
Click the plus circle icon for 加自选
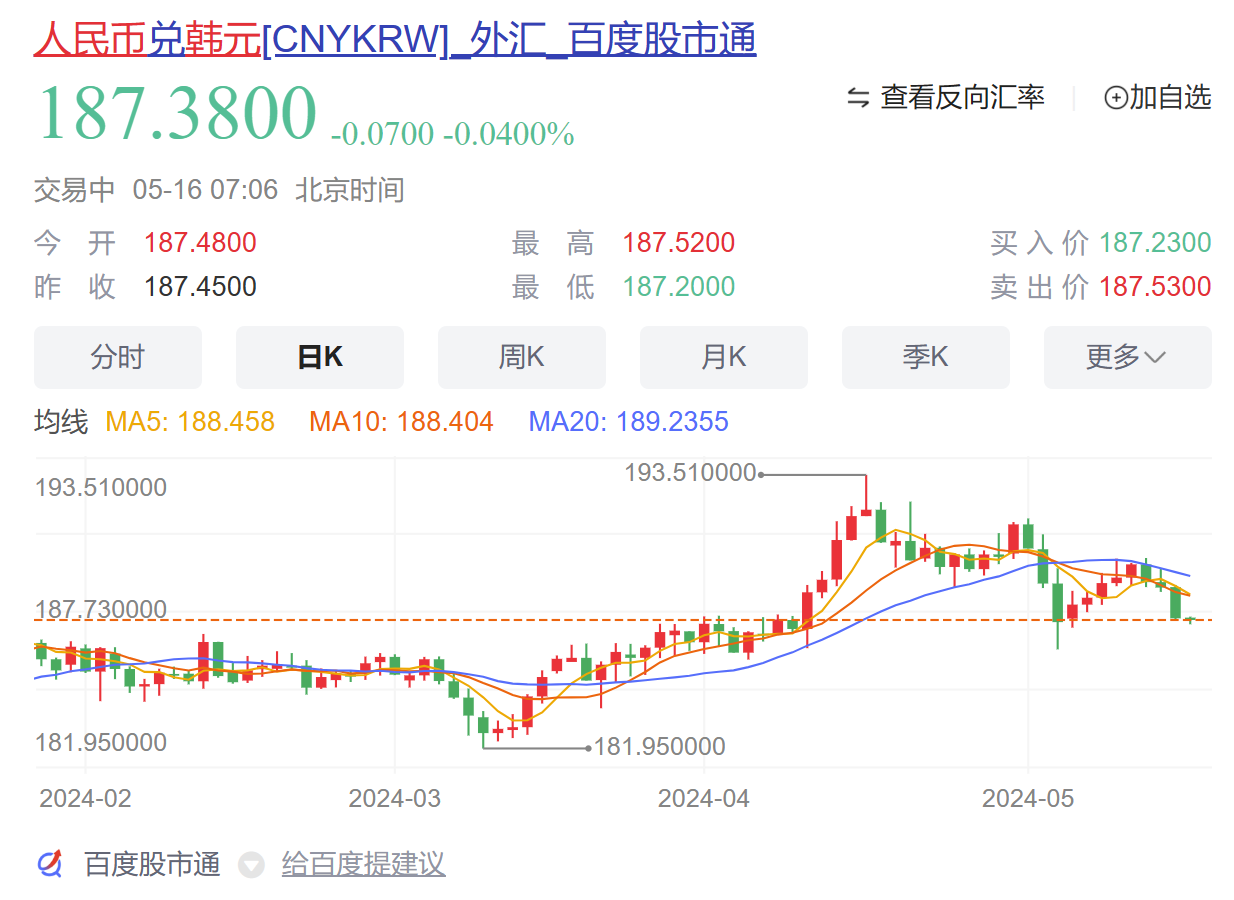pyautogui.click(x=1115, y=97)
